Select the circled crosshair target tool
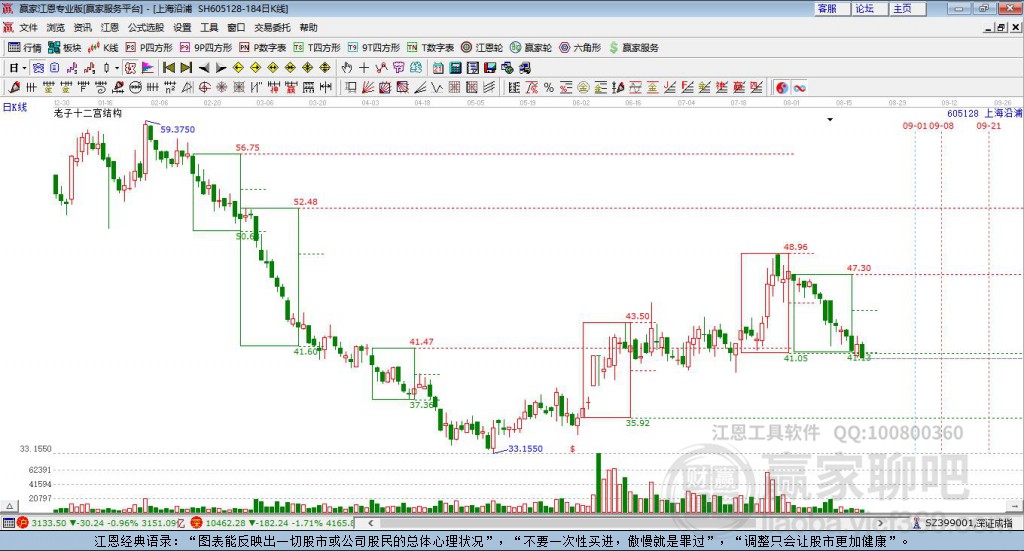Image resolution: width=1024 pixels, height=551 pixels. pos(204,87)
